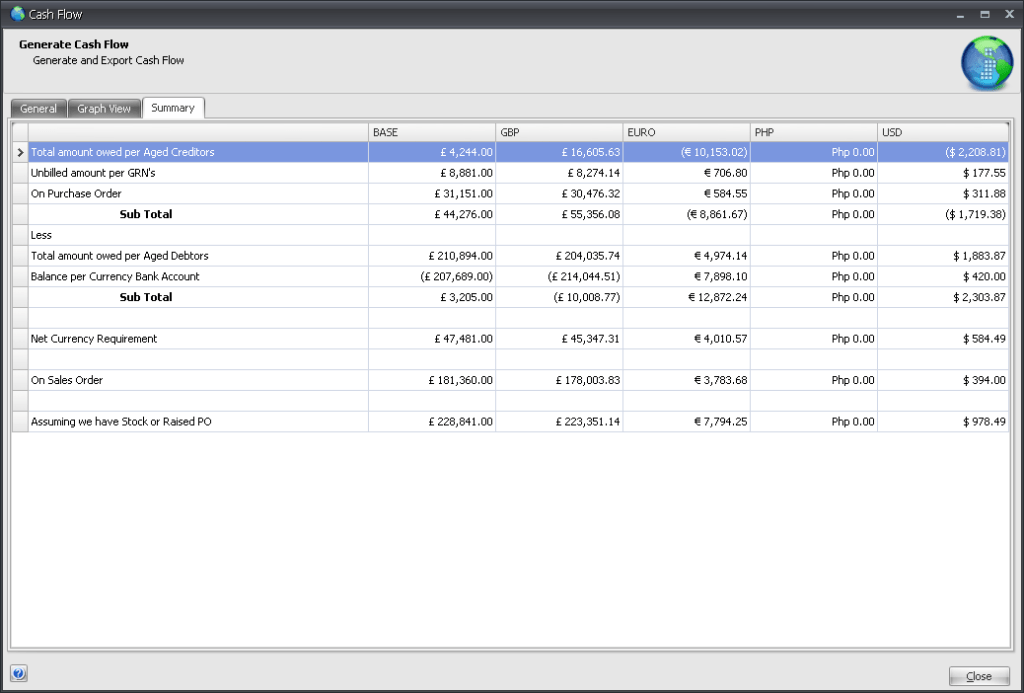This screenshot has width=1024, height=693.
Task: Click BASE cell (£ 207,689.00)
Action: [432, 277]
